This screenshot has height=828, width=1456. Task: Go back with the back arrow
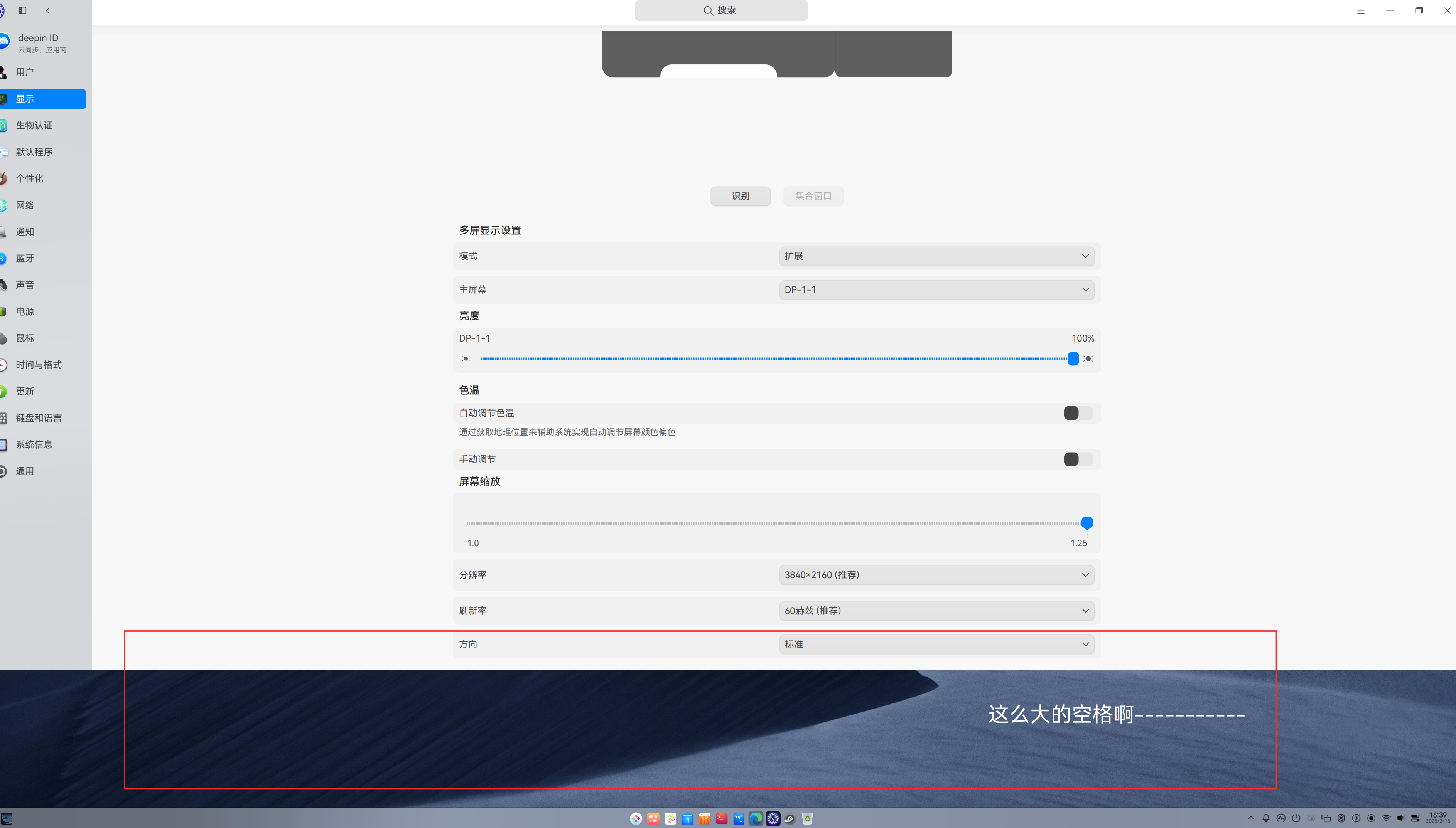[48, 10]
